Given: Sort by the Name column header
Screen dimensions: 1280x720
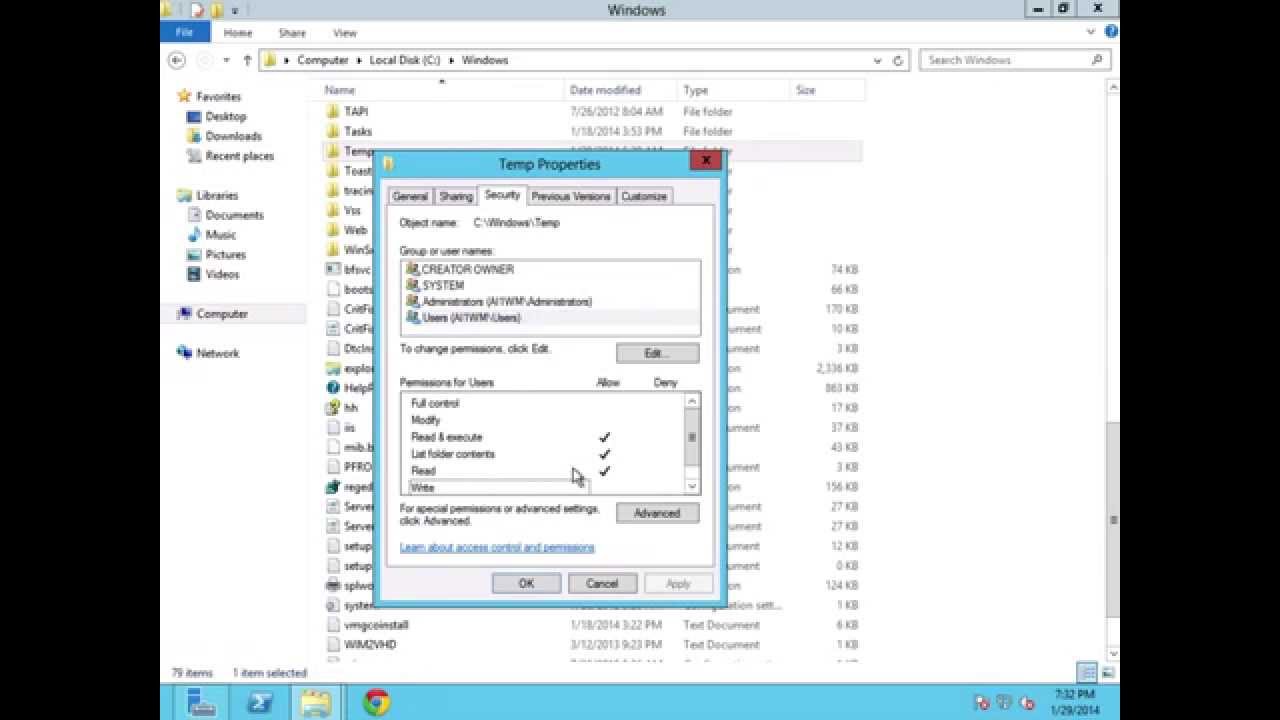Looking at the screenshot, I should (x=441, y=90).
